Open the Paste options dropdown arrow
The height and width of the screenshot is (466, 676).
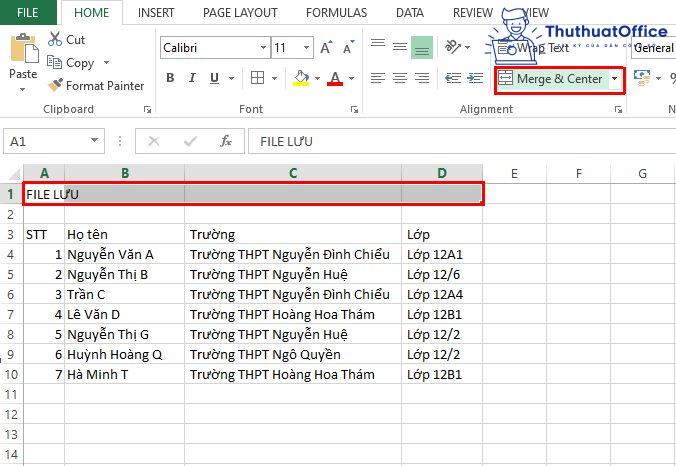(22, 90)
